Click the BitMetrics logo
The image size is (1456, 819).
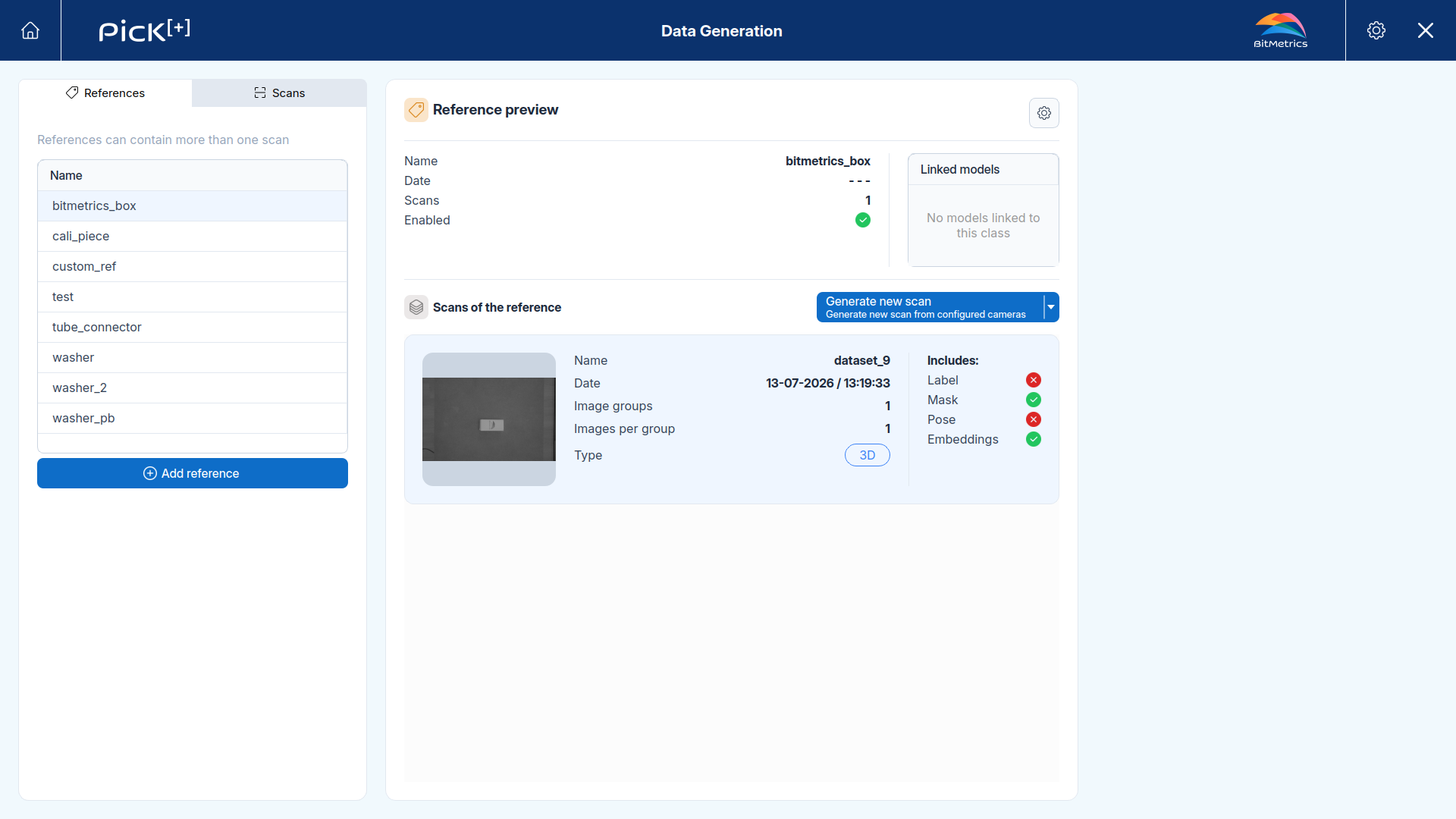coord(1281,30)
